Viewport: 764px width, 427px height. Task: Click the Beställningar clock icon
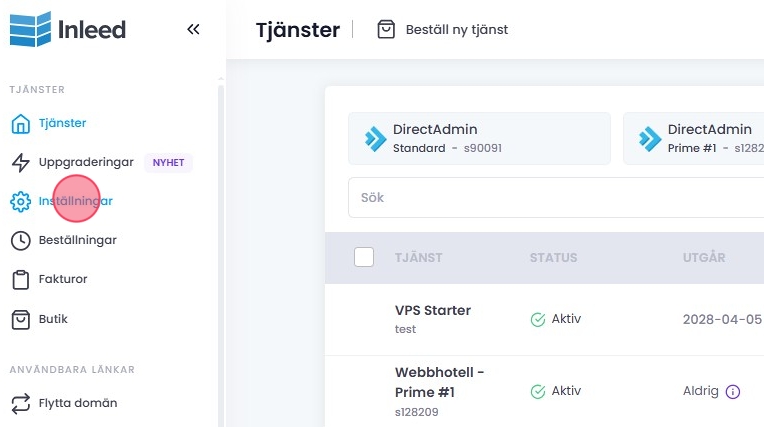(x=20, y=240)
